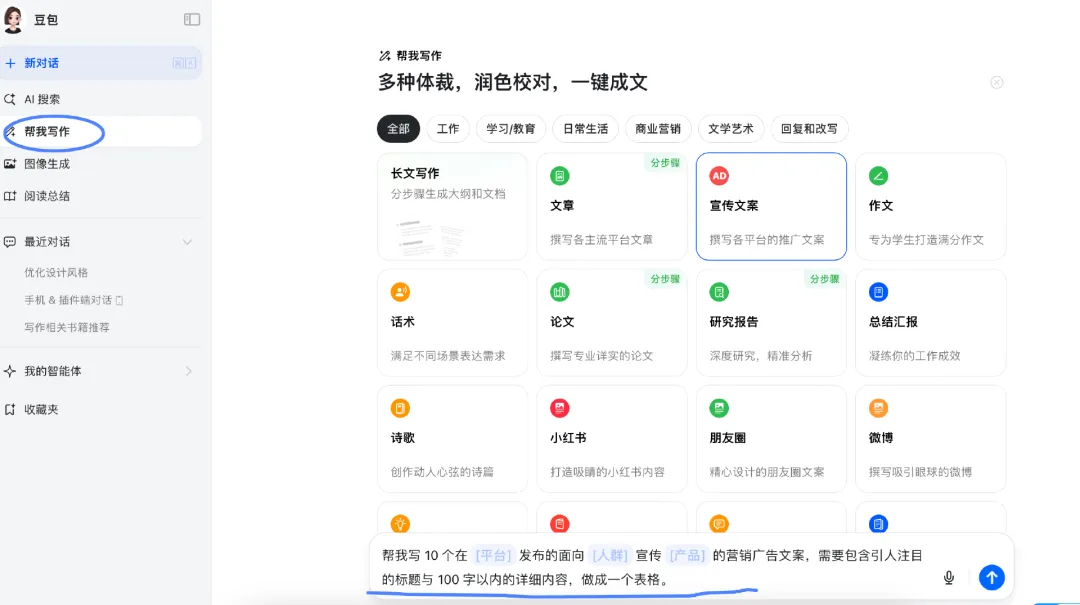Click the microphone icon in the input bar

point(948,577)
